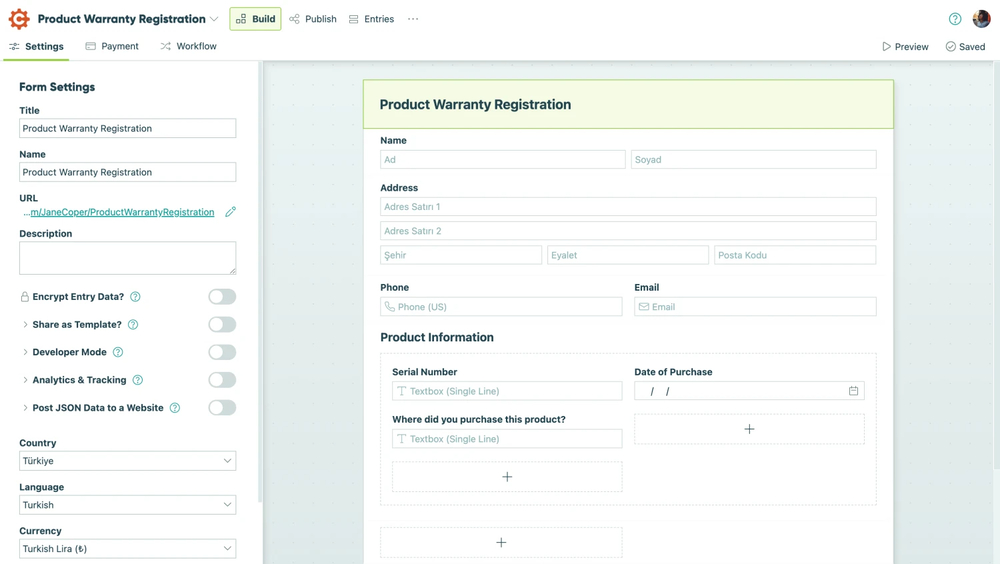Click the Serial Number textbox

(x=507, y=391)
